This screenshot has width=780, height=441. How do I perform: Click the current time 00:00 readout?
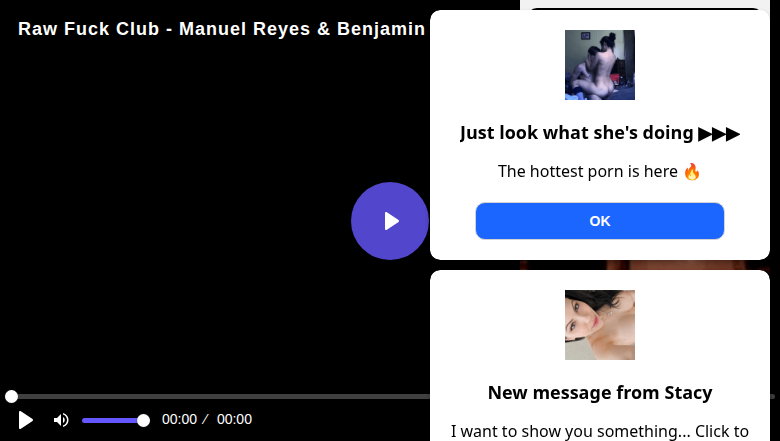pos(179,420)
